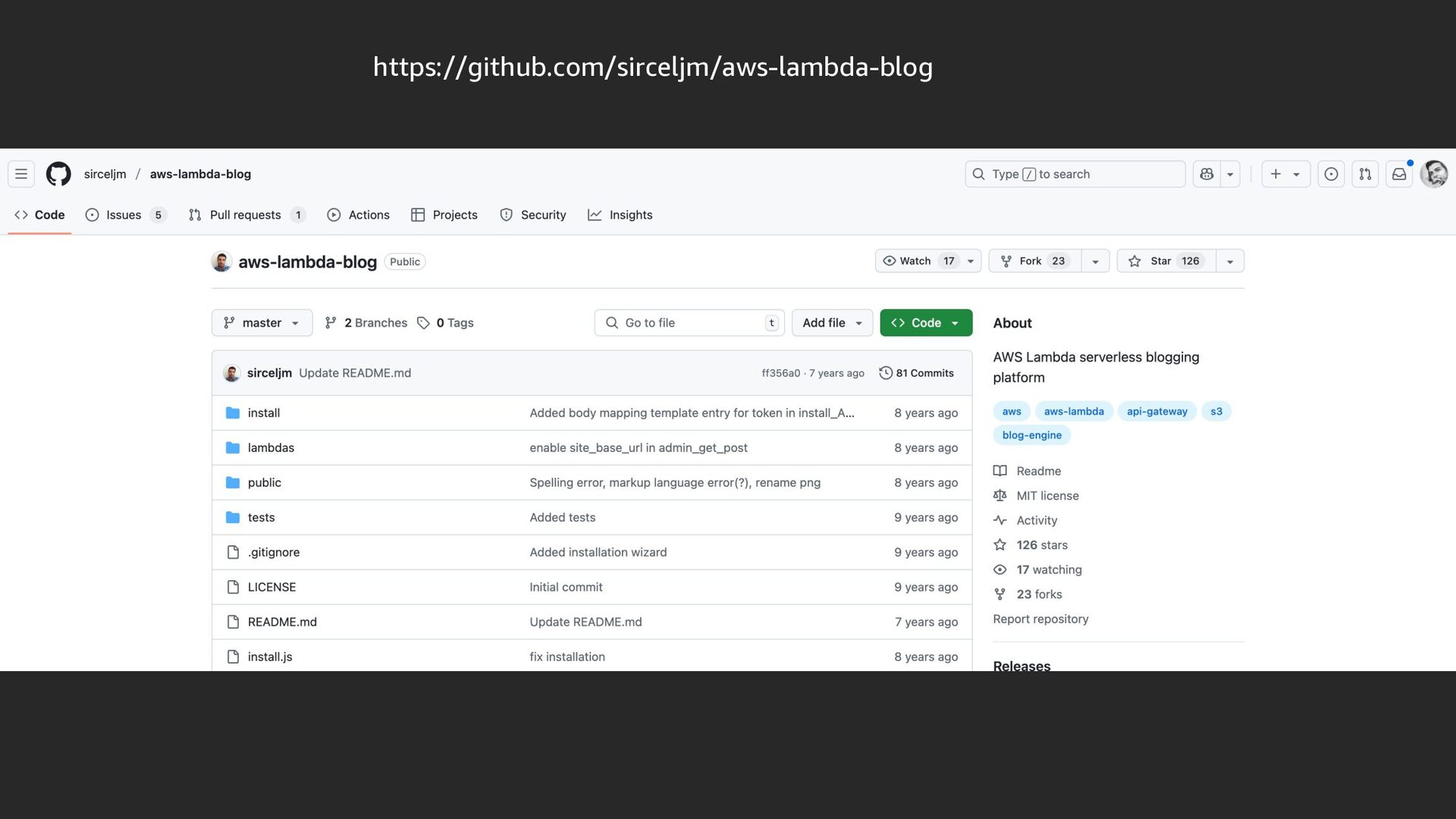Open the issues shortcut icon in header
1456x819 pixels.
click(1331, 174)
